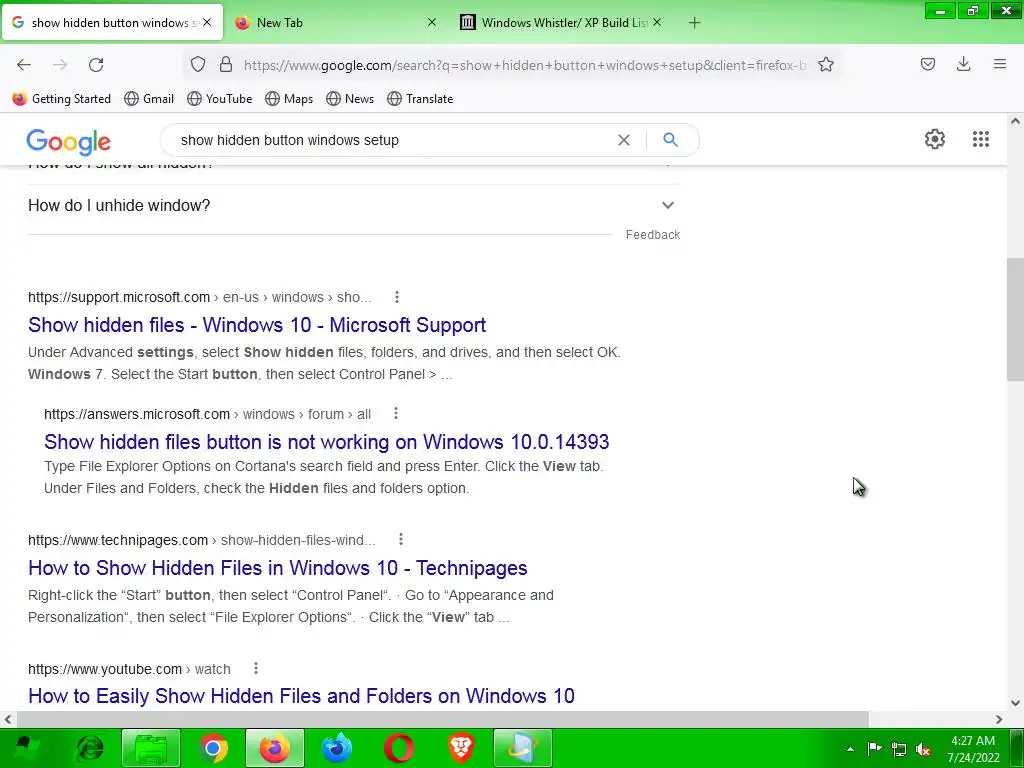Select Firefox in the taskbar
Screen dimensions: 1024x768
pos(274,748)
